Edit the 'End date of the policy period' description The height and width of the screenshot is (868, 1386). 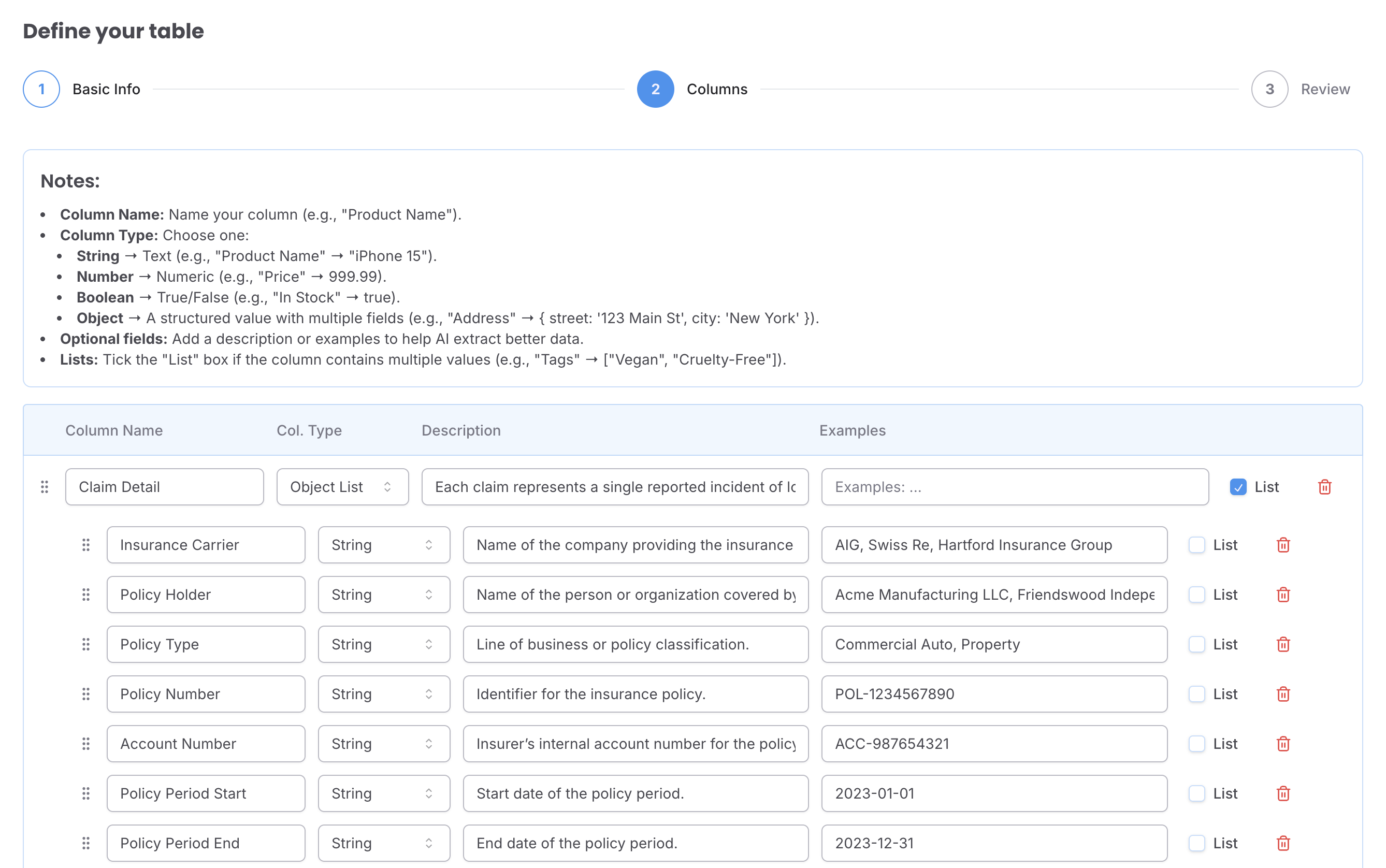coord(636,843)
